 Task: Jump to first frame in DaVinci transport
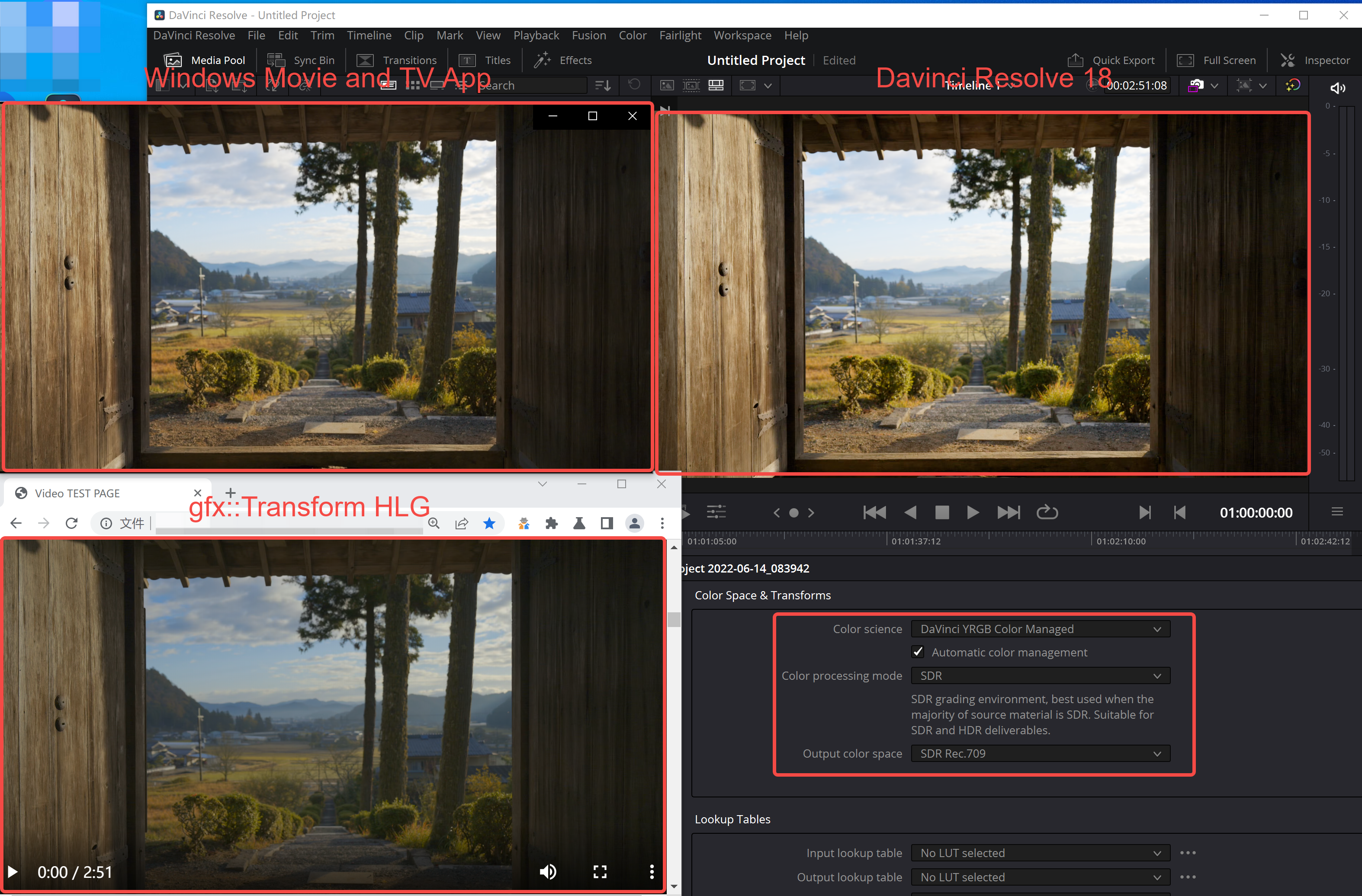pos(874,512)
